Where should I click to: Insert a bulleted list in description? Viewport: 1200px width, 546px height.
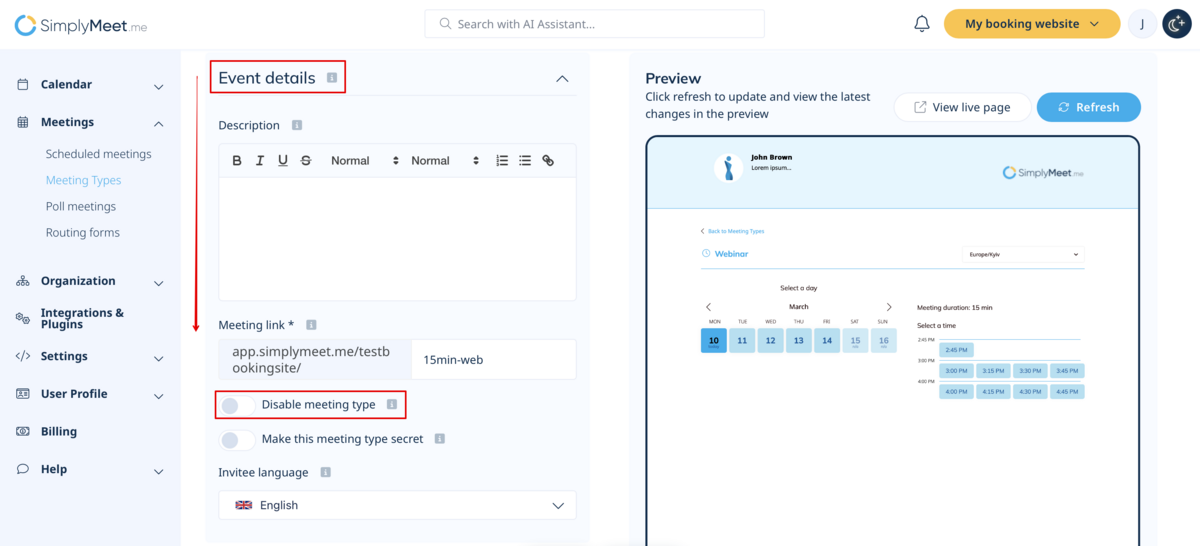(525, 161)
